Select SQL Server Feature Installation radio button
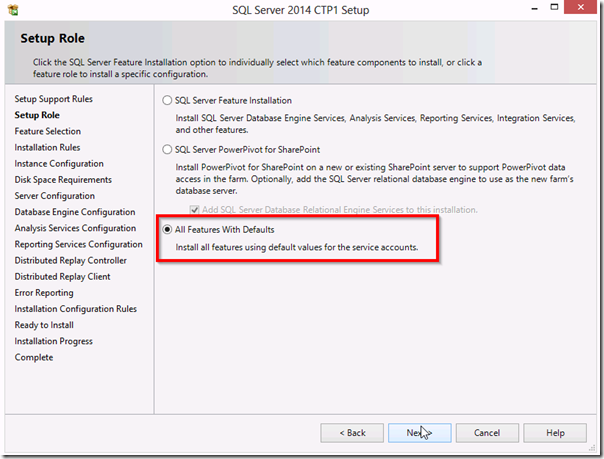Screen dimensions: 604x459 click(x=167, y=101)
